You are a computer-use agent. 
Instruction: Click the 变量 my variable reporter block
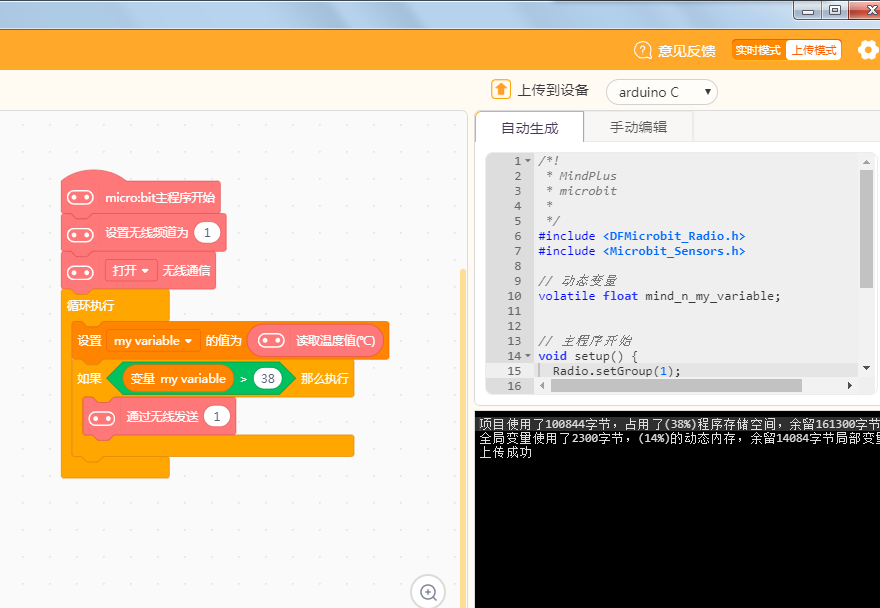178,379
